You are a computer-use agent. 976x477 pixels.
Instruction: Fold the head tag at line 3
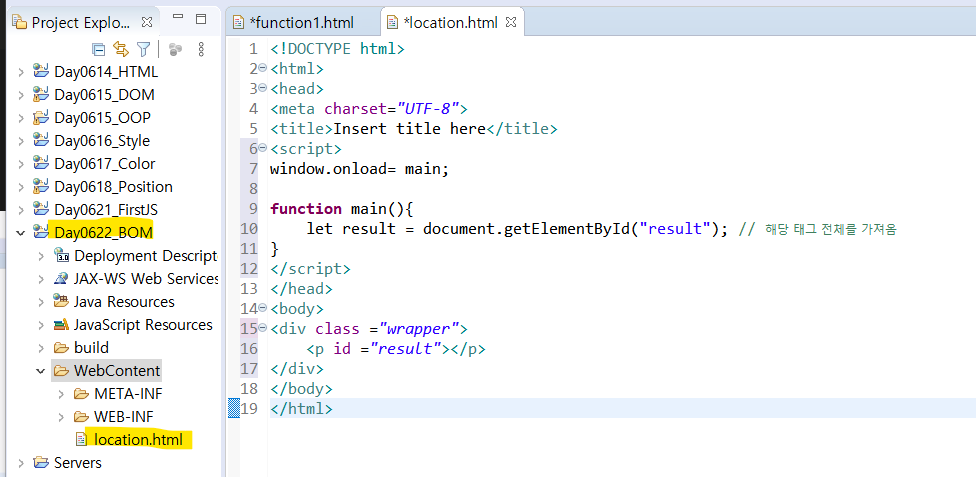point(262,88)
